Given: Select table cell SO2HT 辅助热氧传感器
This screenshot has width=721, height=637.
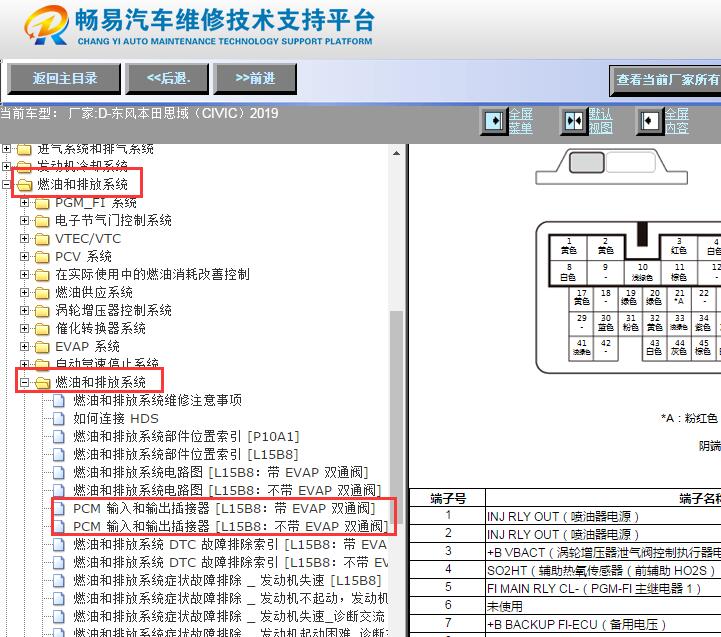Looking at the screenshot, I should coord(602,571).
